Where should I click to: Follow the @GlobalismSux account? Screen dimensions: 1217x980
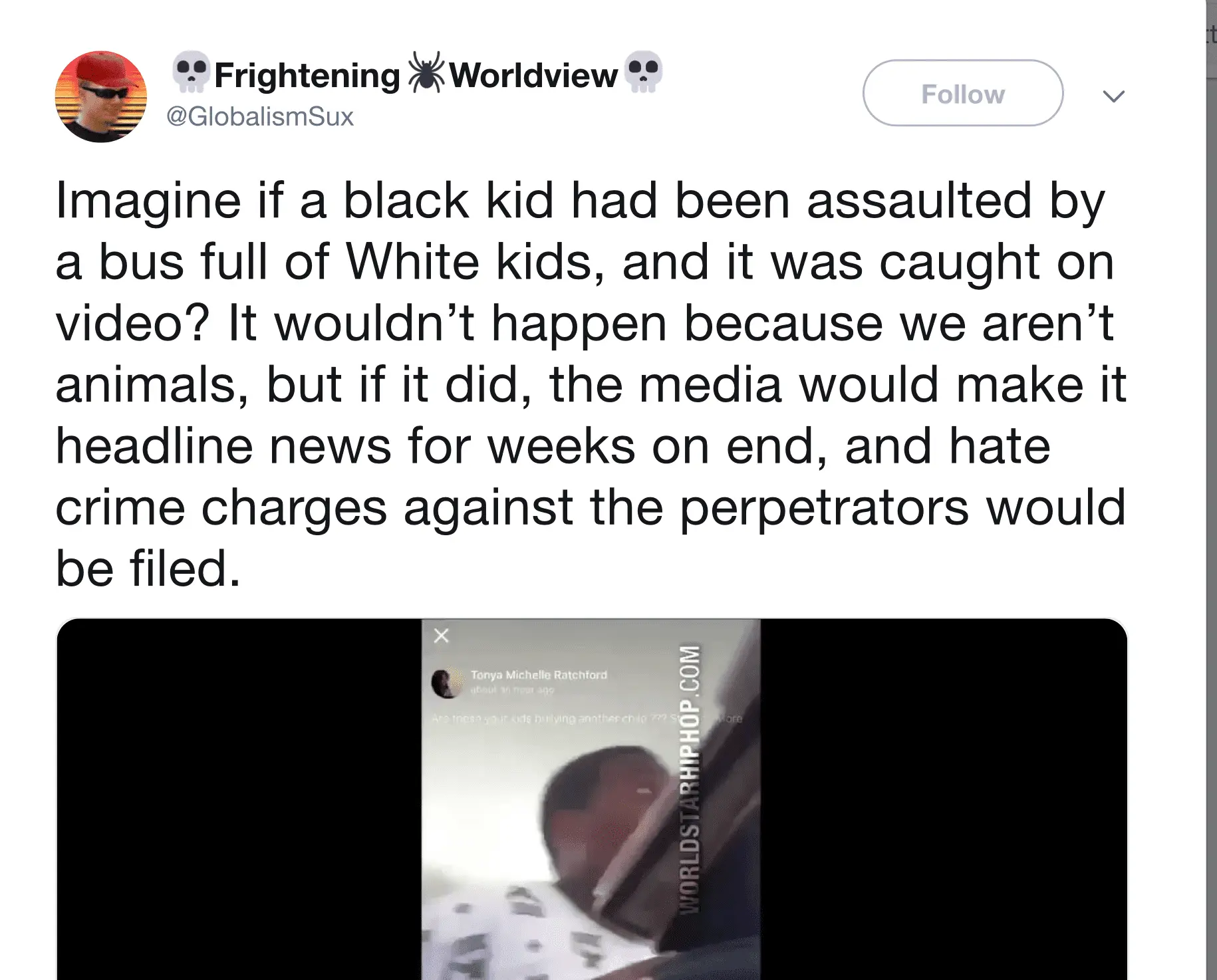pyautogui.click(x=963, y=93)
